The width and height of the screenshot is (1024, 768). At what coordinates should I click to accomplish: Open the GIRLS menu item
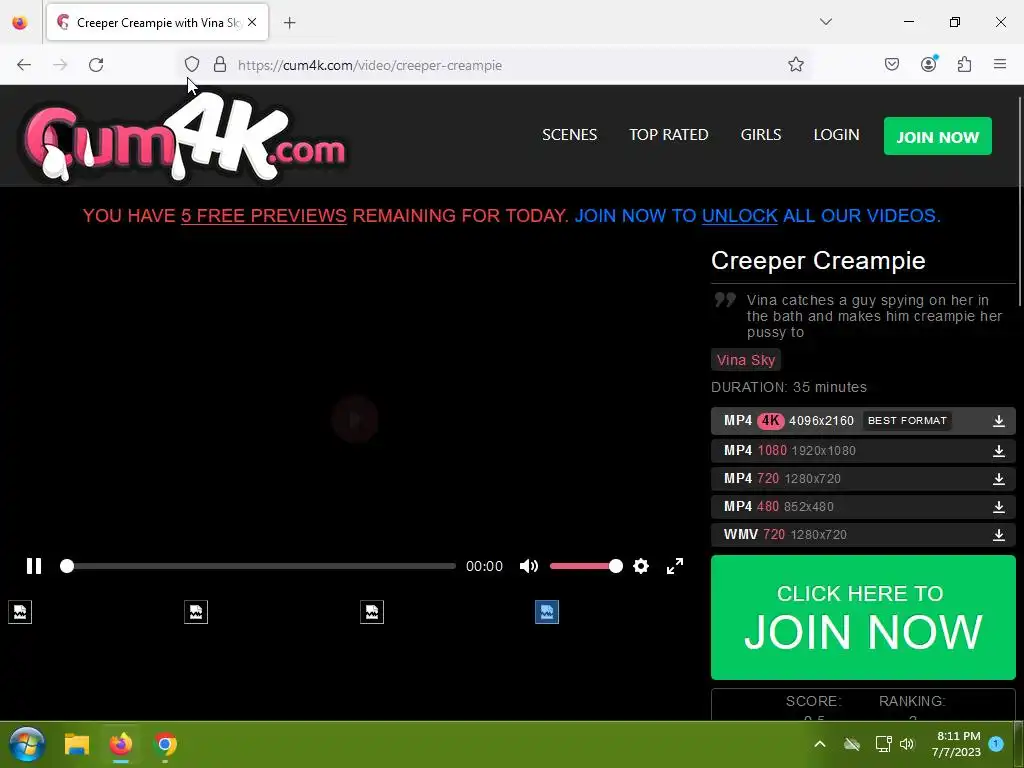(x=761, y=135)
